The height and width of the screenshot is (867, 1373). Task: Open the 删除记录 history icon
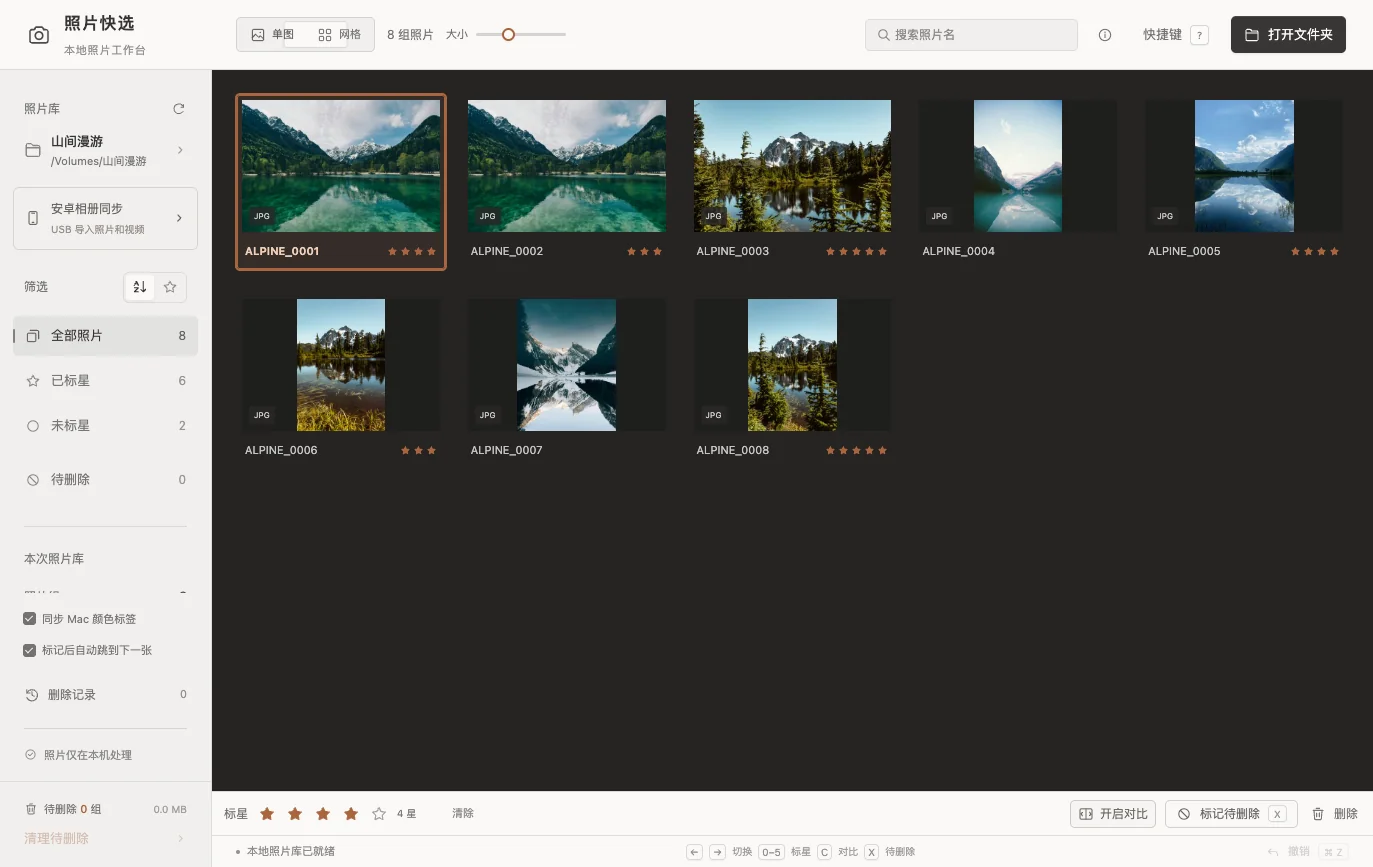32,695
